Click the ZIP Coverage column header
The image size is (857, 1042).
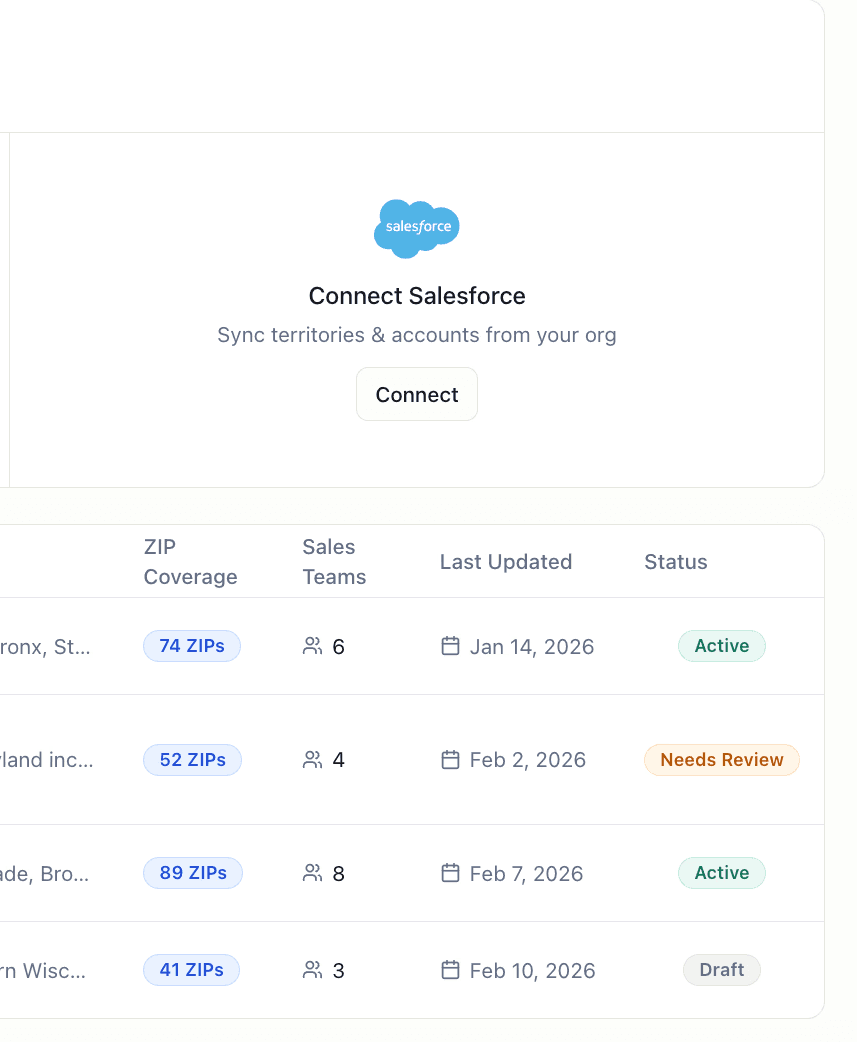(190, 562)
